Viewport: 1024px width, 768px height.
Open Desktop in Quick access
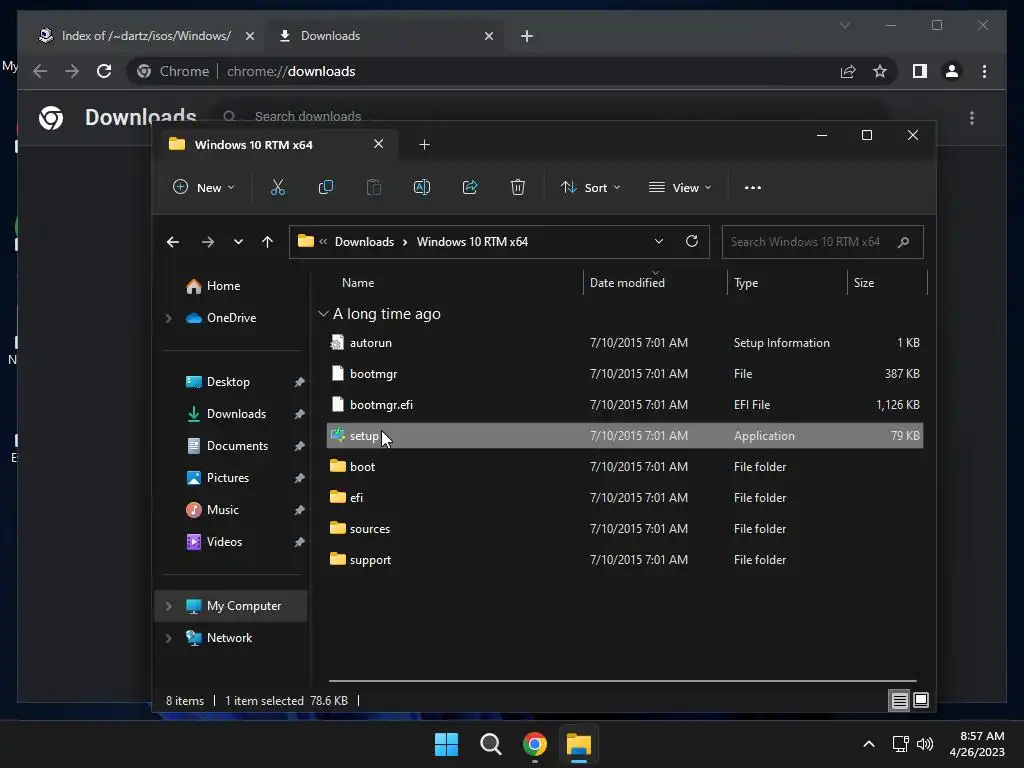tap(228, 382)
